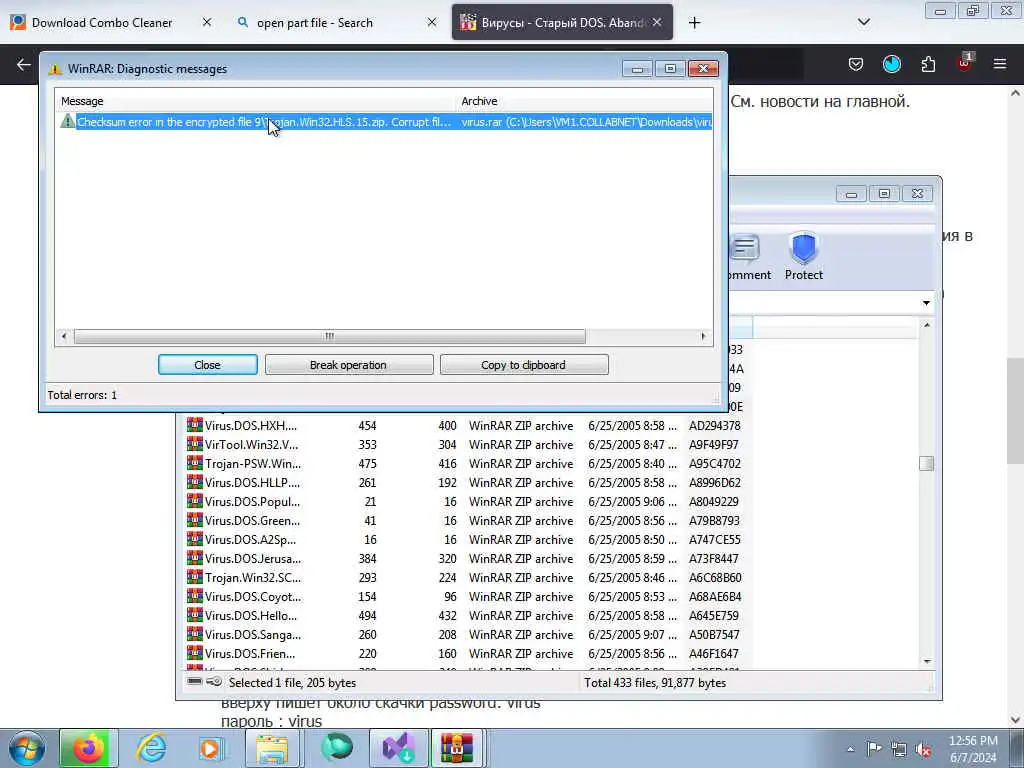Open a new browser tab

tap(694, 22)
